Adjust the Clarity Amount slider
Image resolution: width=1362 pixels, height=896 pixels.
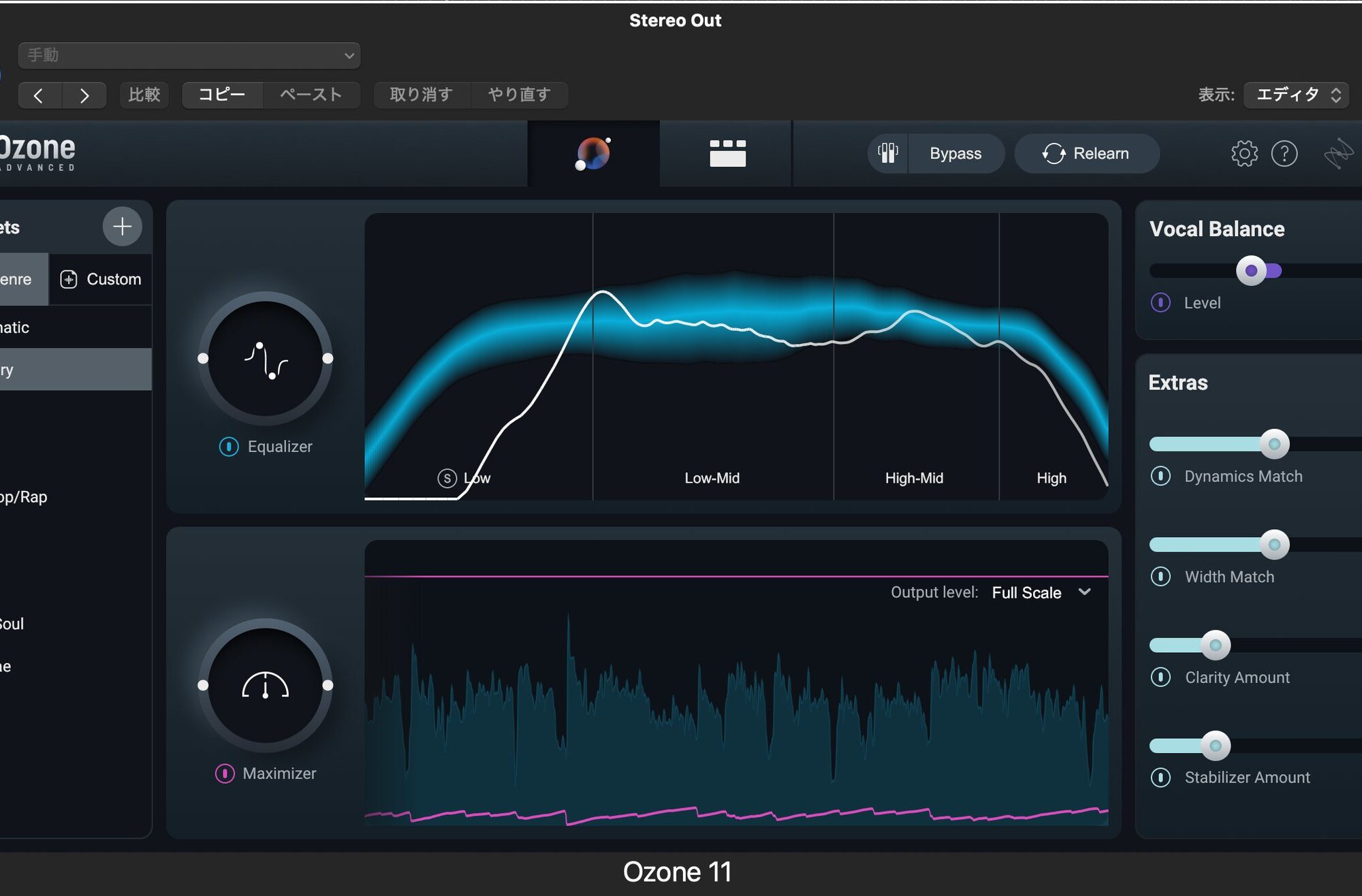pos(1216,645)
